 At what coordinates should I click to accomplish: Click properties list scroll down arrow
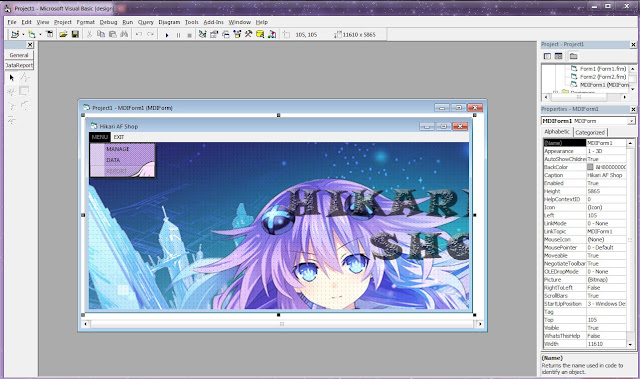point(631,344)
